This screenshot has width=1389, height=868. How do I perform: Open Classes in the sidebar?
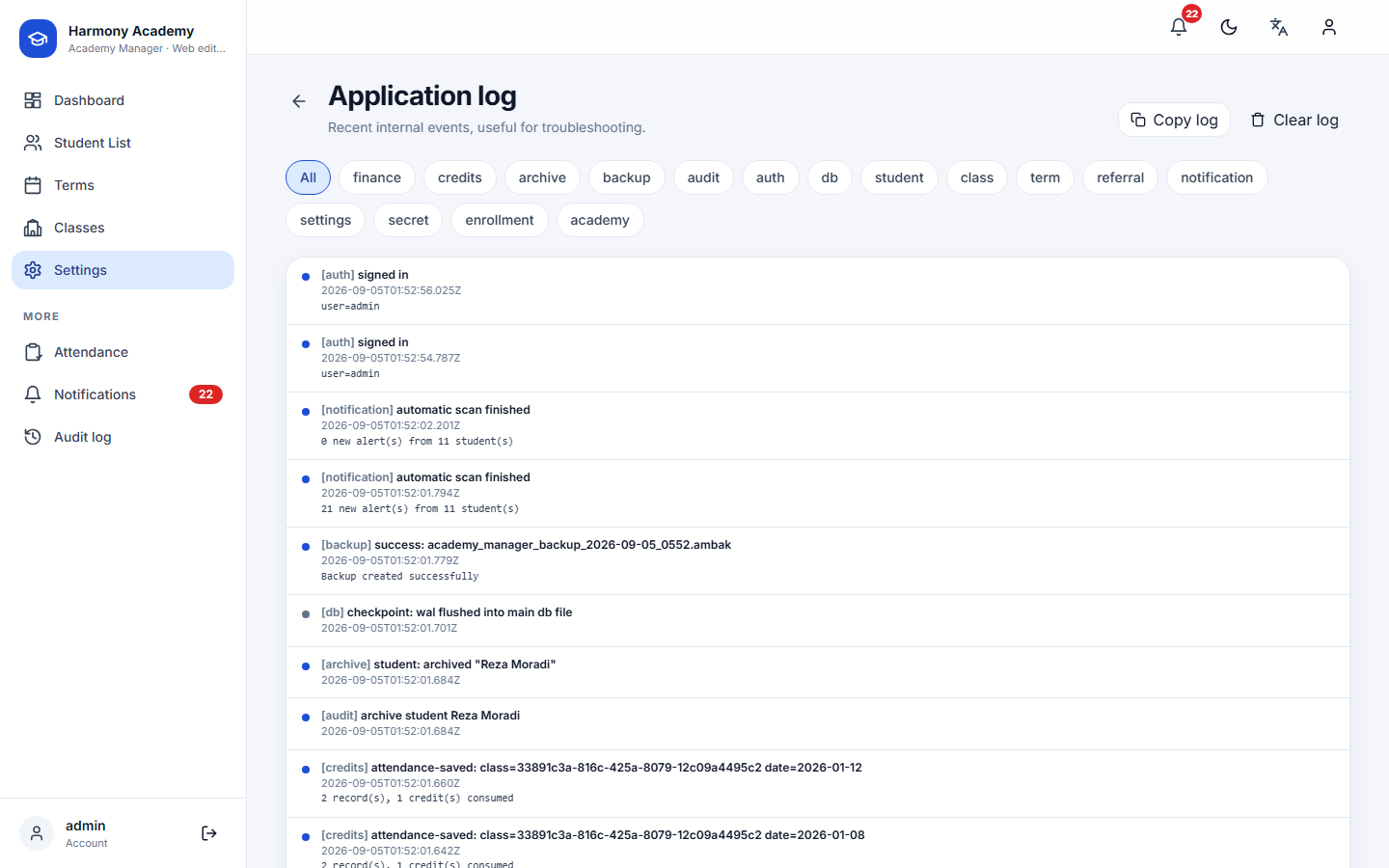coord(123,228)
